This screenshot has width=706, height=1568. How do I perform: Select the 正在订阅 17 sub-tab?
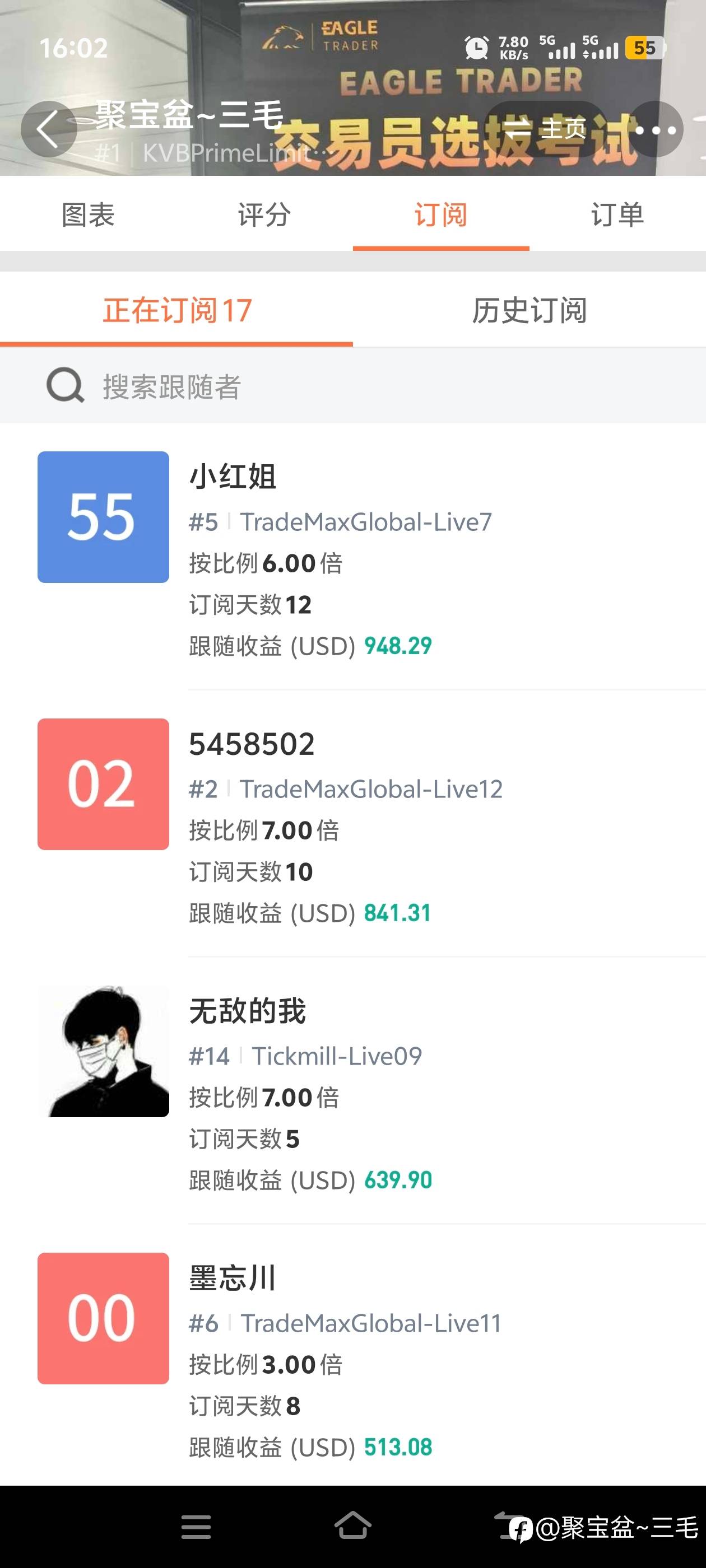pos(176,310)
